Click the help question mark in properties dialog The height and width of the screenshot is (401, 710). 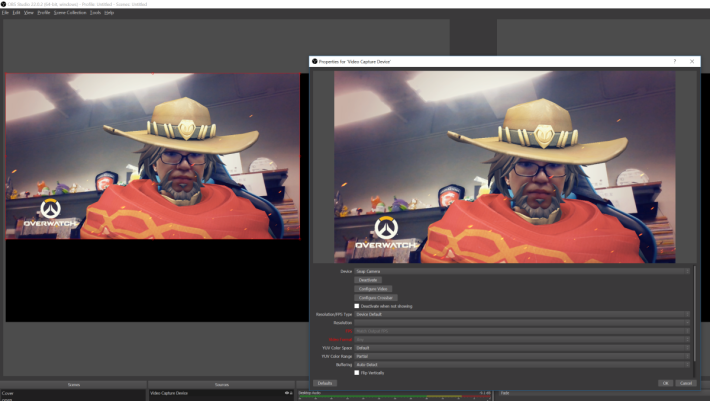tap(674, 61)
